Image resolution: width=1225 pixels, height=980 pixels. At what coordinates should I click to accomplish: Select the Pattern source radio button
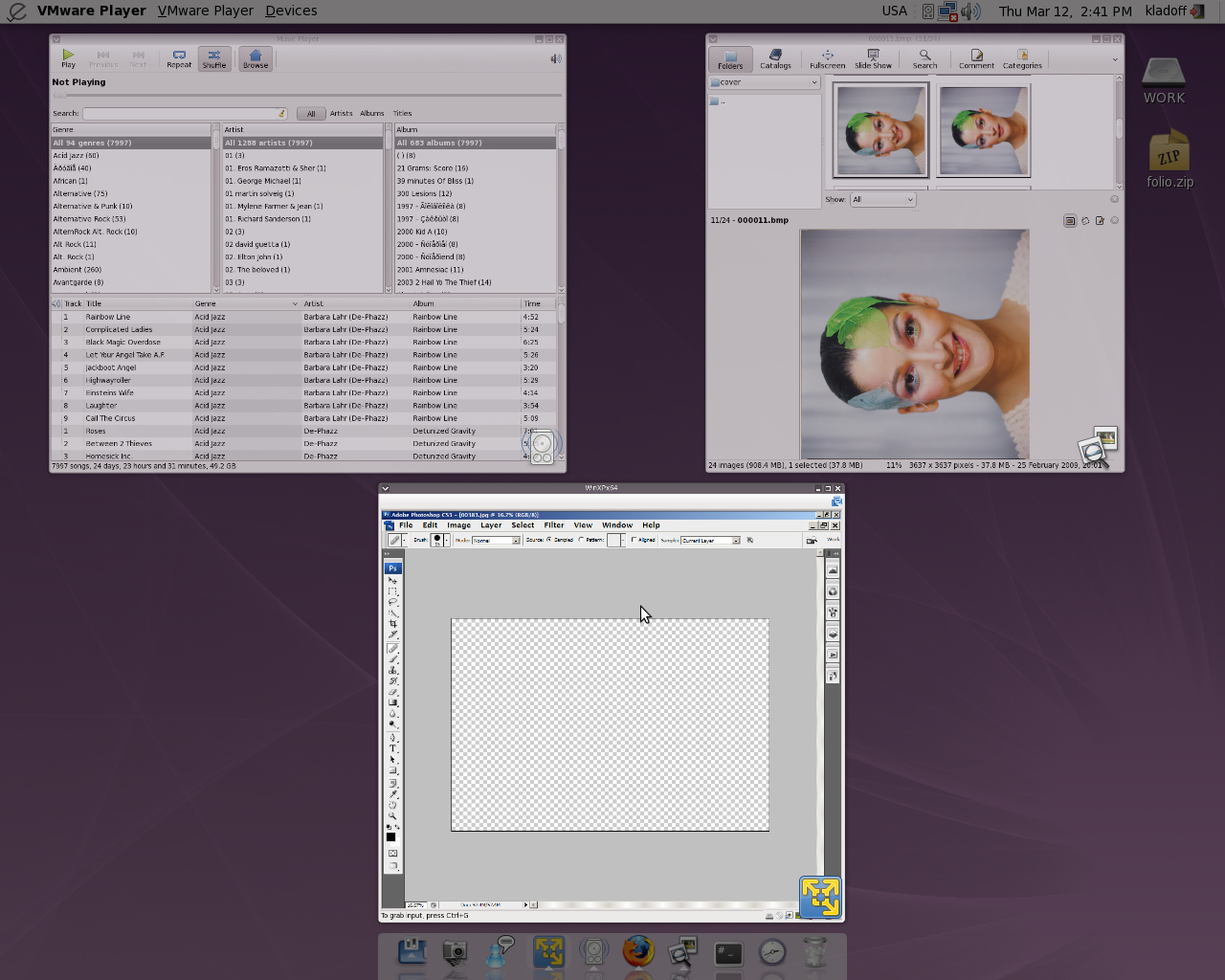pos(581,540)
